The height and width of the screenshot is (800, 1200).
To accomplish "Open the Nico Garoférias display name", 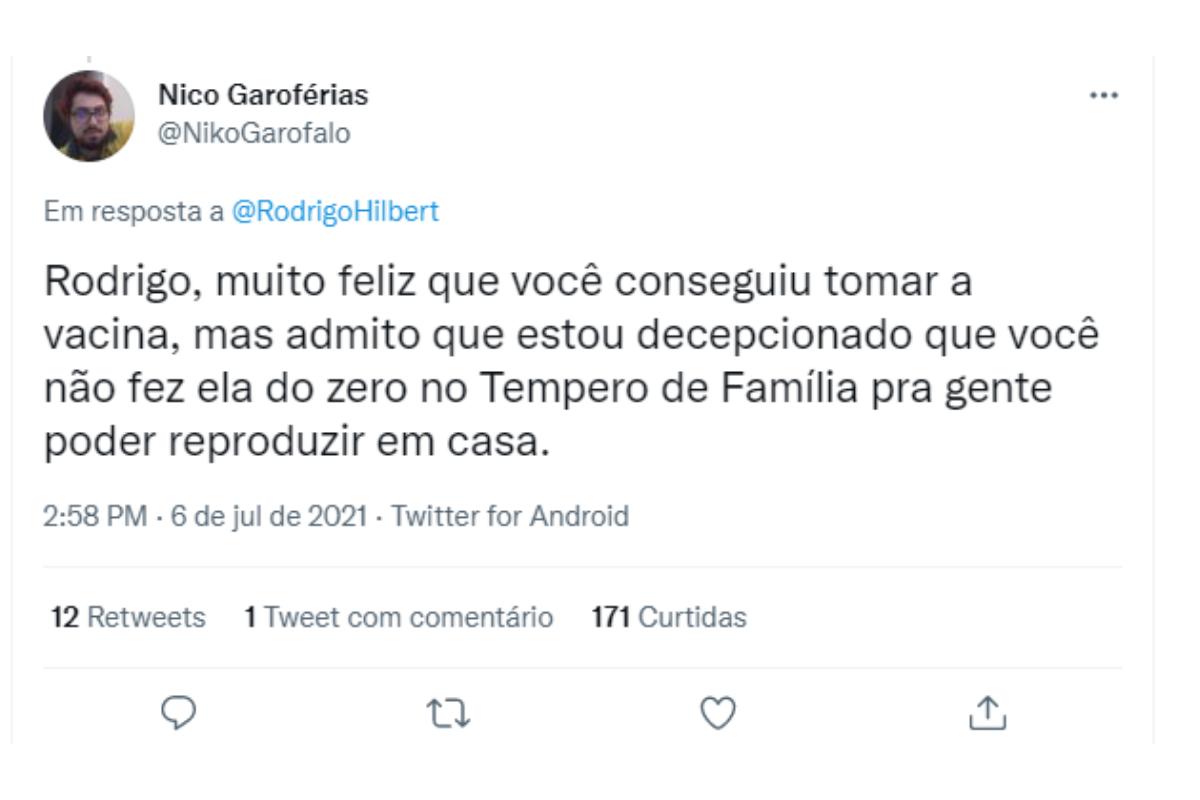I will [x=263, y=96].
